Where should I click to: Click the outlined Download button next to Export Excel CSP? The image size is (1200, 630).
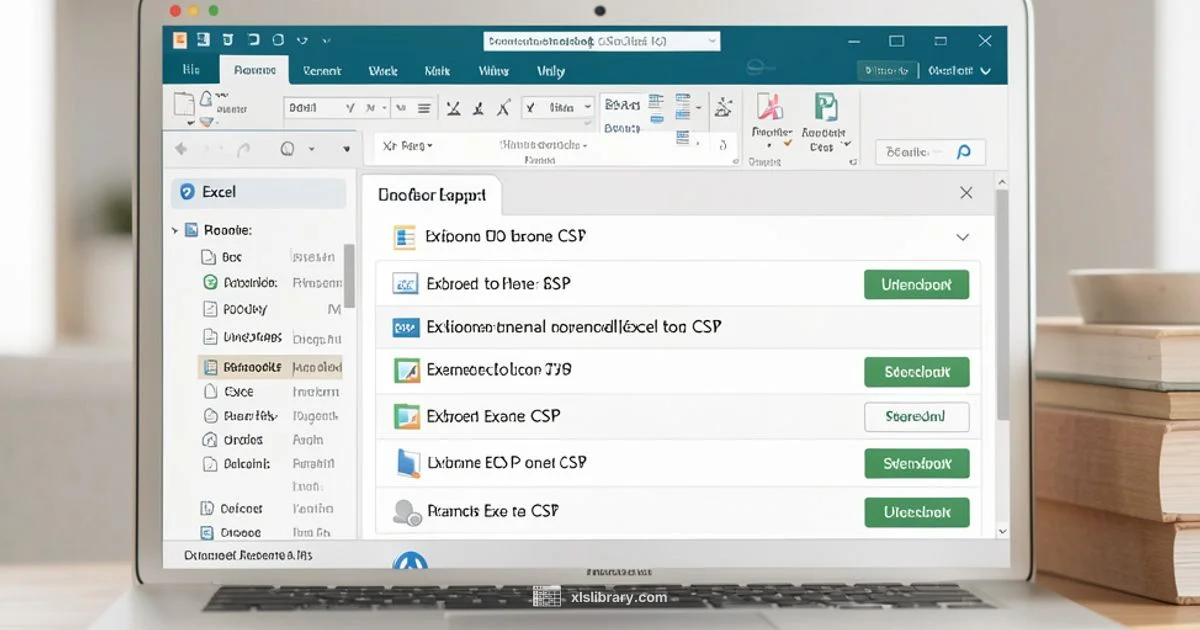pos(916,417)
